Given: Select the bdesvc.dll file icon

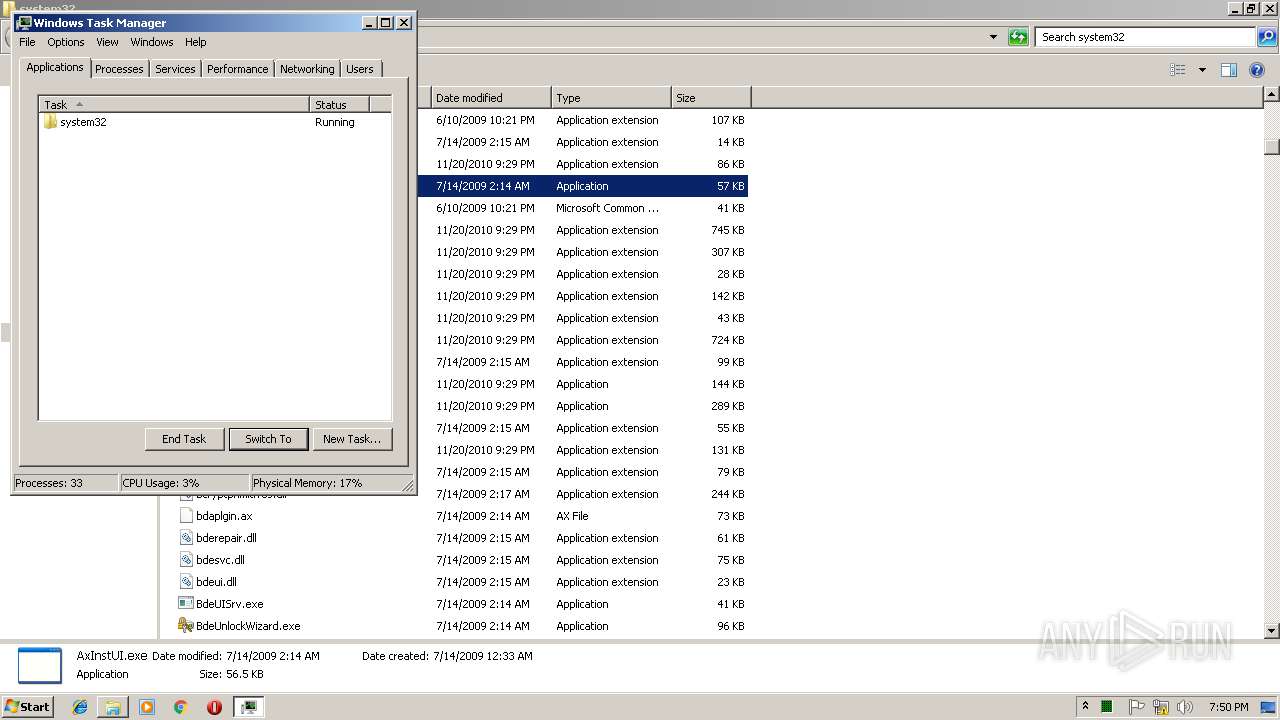Looking at the screenshot, I should point(186,560).
